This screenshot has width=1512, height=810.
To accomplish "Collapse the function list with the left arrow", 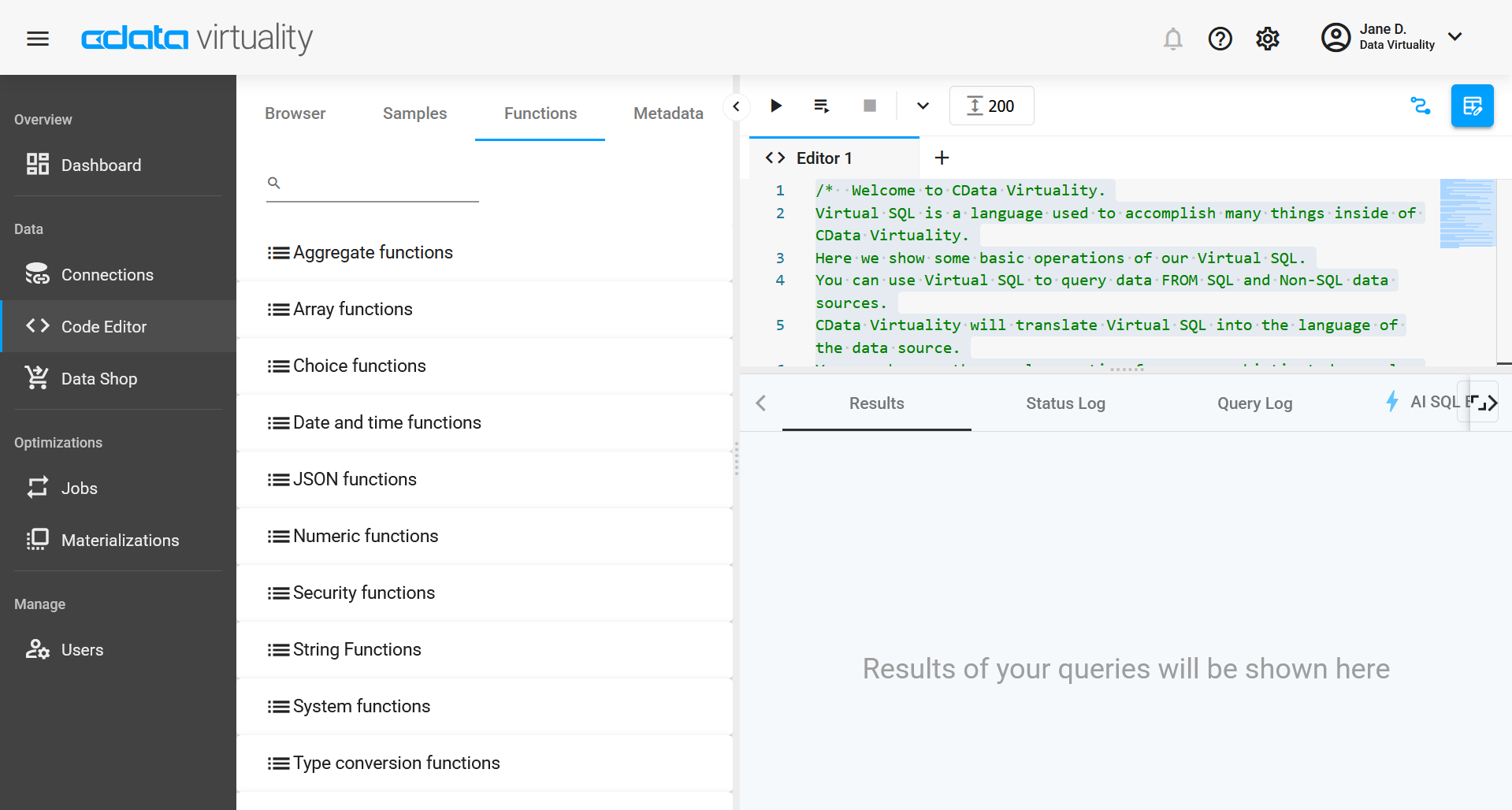I will (735, 106).
